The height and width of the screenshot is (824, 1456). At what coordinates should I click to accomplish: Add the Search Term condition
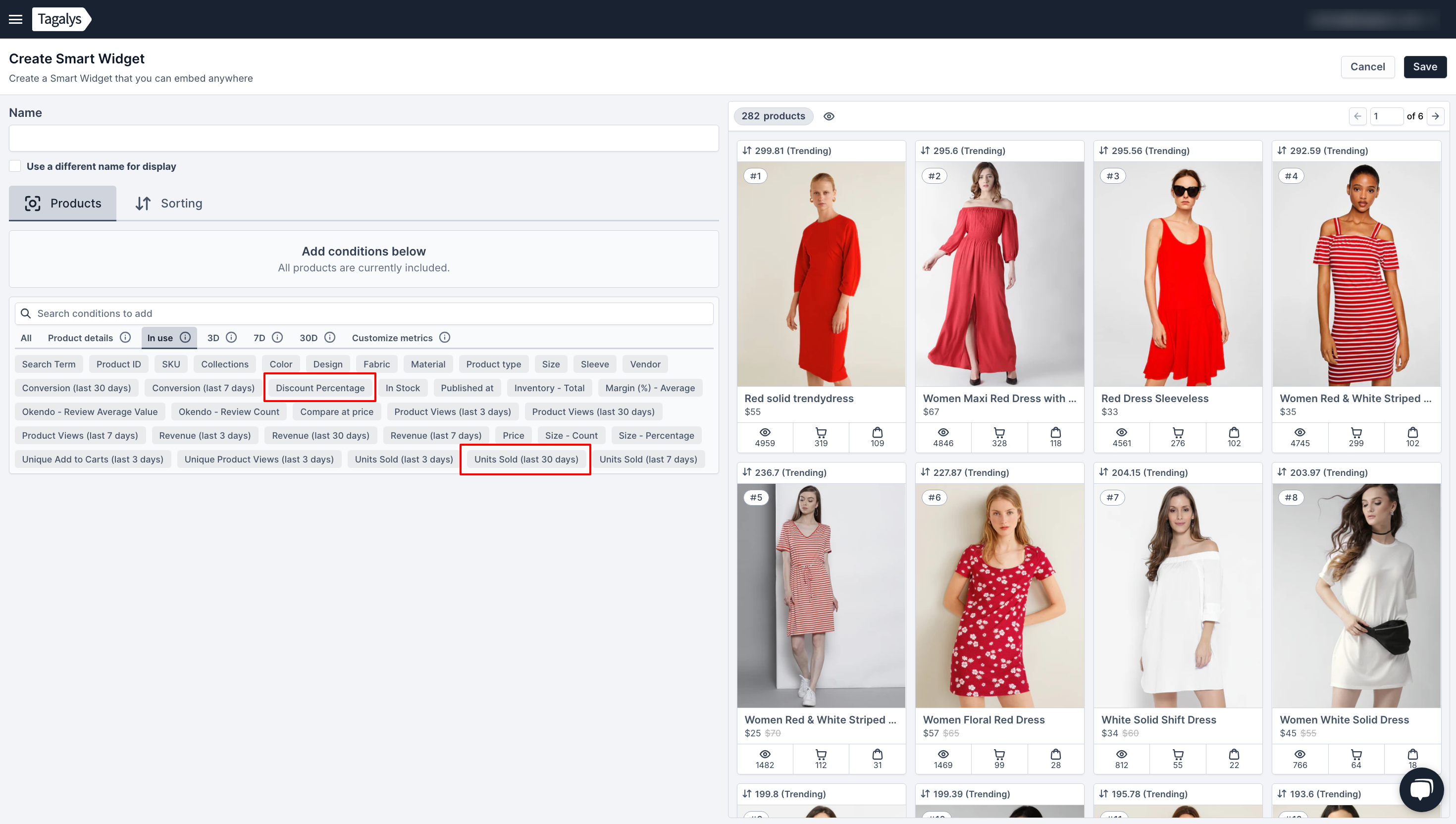click(49, 364)
